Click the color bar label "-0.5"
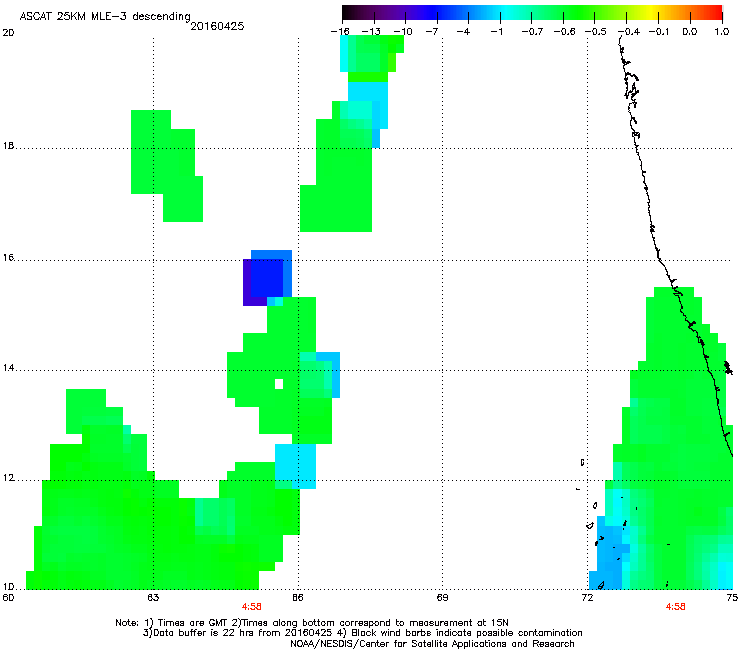Viewport: 740px width, 650px height. [596, 32]
